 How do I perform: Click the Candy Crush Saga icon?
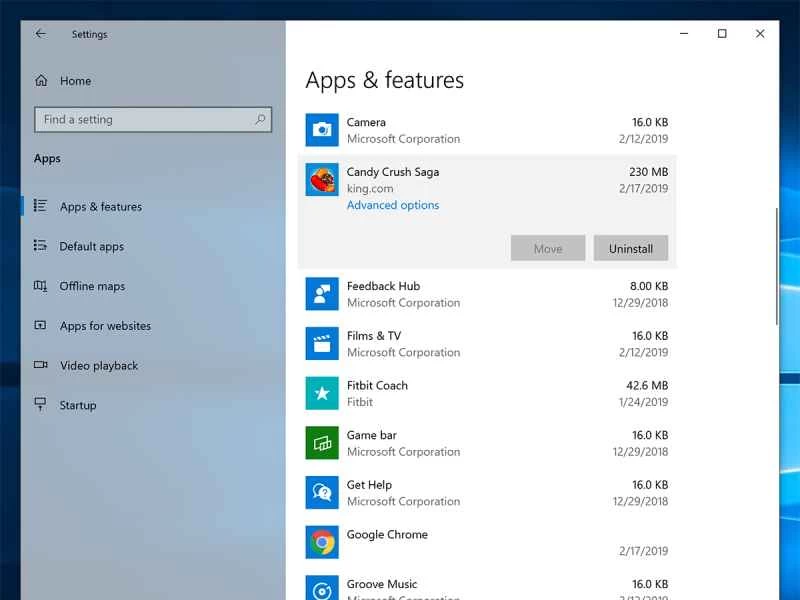click(321, 179)
